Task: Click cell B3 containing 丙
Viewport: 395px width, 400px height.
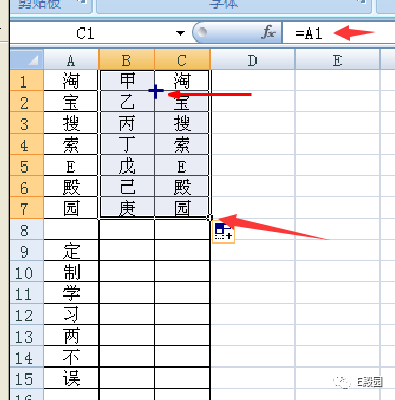Action: [127, 123]
